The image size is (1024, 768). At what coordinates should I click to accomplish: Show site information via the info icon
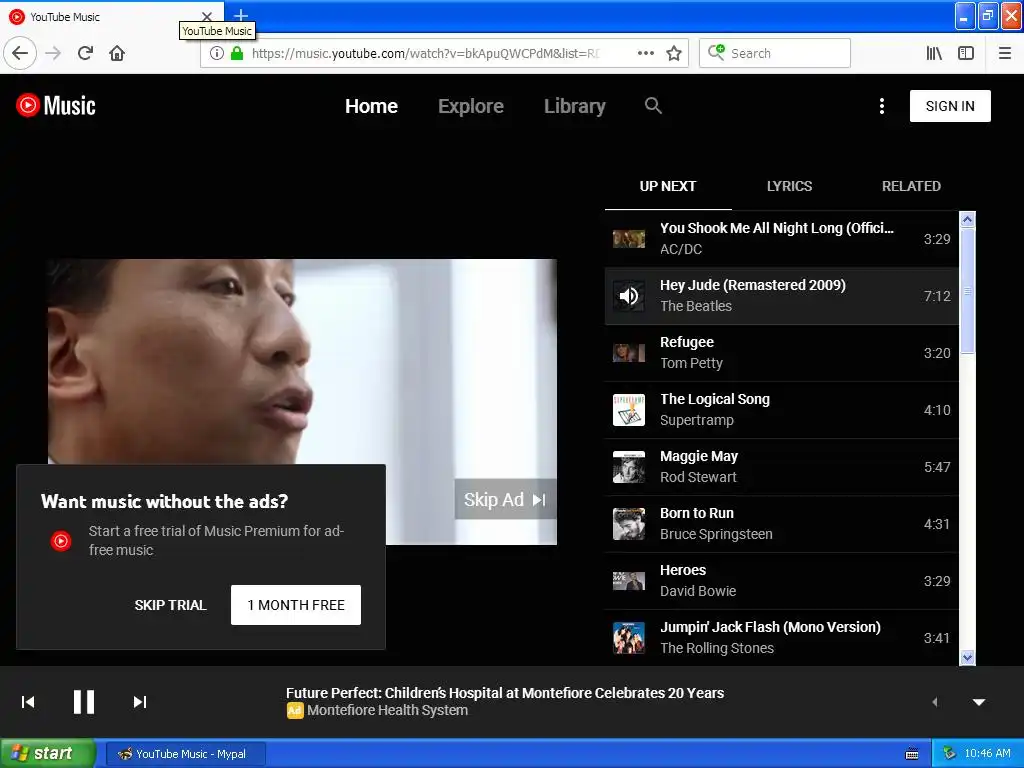coord(217,53)
